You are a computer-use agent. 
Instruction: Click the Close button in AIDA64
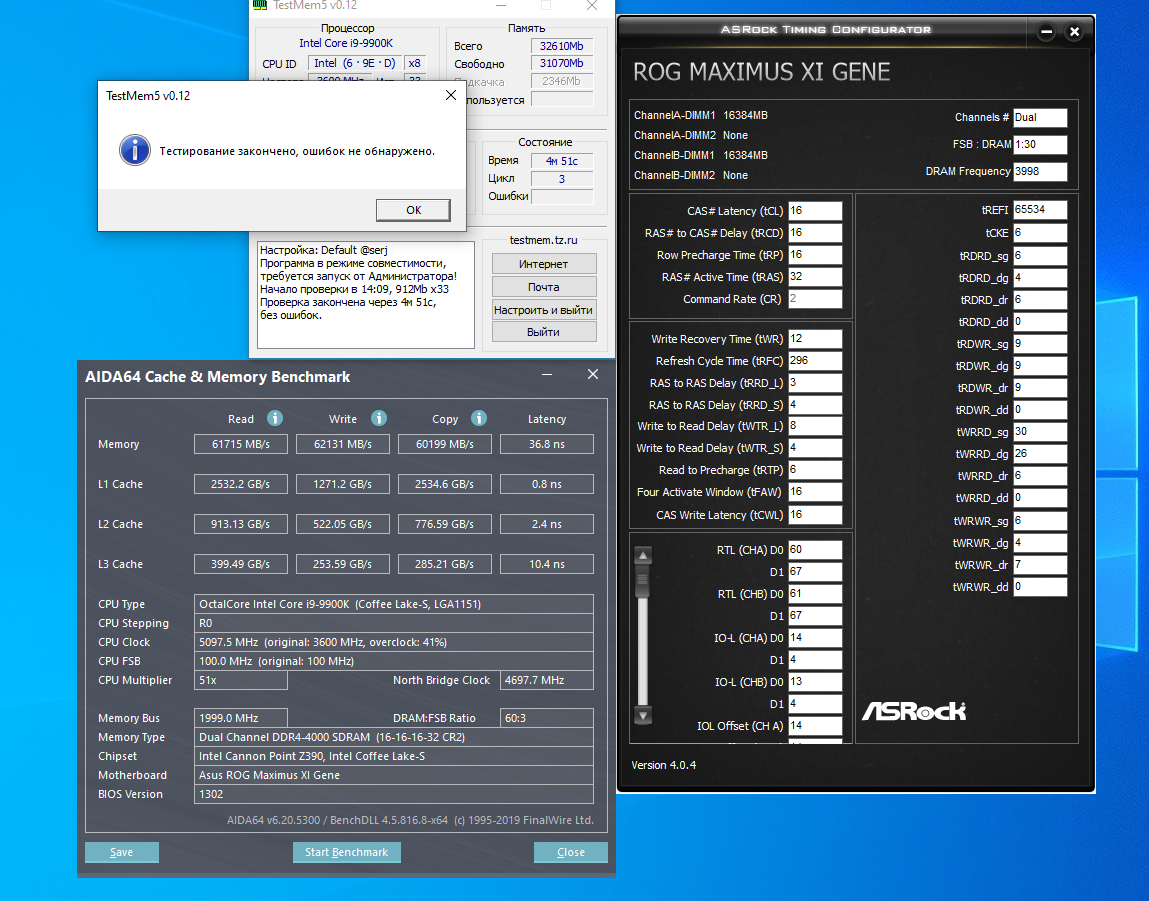point(571,852)
